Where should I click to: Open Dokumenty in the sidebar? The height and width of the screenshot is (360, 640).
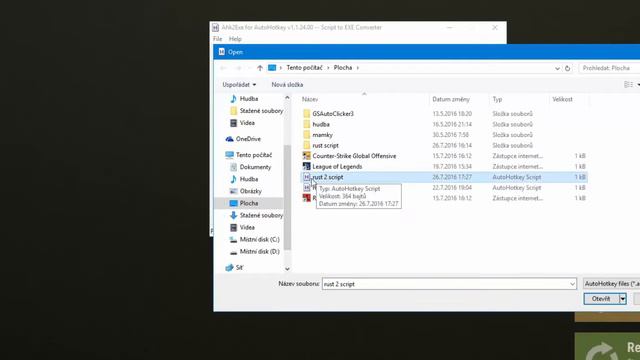pyautogui.click(x=255, y=167)
